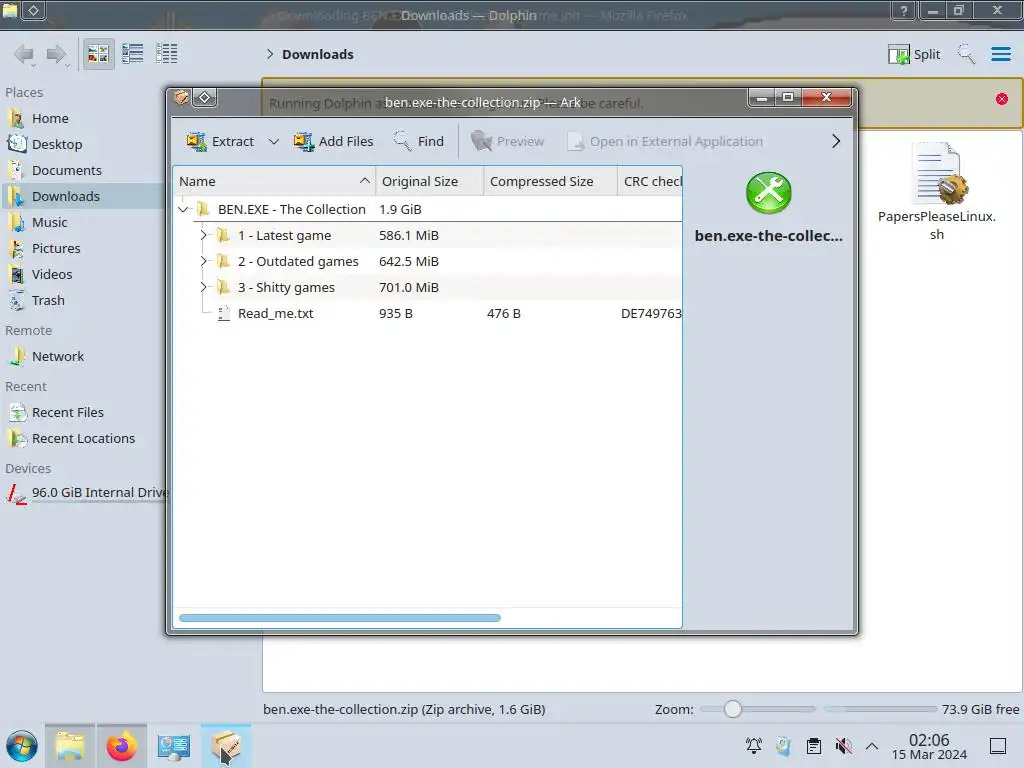The image size is (1024, 768).
Task: Click Add Files in the Ark toolbar
Action: point(333,142)
